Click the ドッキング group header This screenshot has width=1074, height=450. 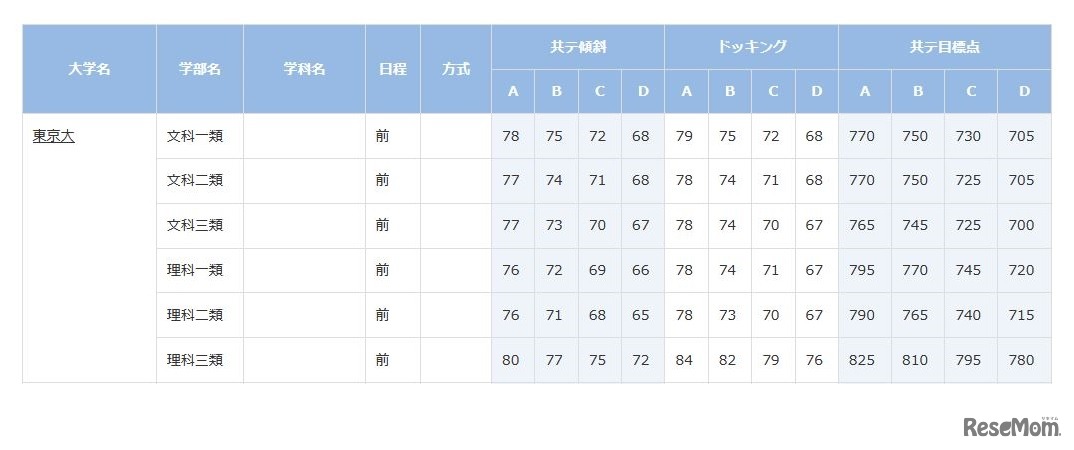tap(751, 47)
